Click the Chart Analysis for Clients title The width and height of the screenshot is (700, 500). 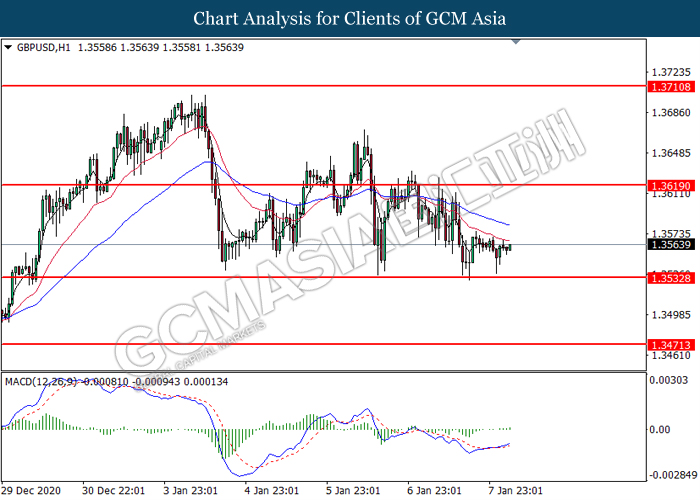(x=350, y=18)
